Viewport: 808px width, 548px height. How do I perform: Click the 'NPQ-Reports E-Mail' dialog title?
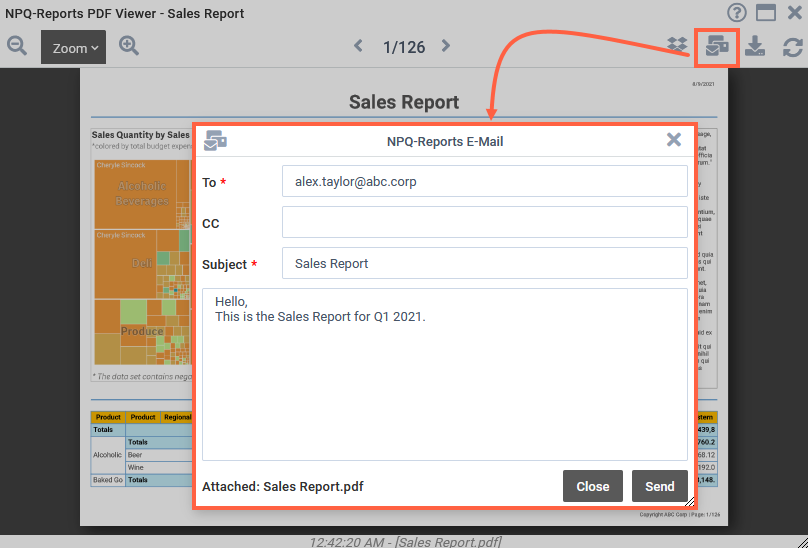tap(445, 141)
